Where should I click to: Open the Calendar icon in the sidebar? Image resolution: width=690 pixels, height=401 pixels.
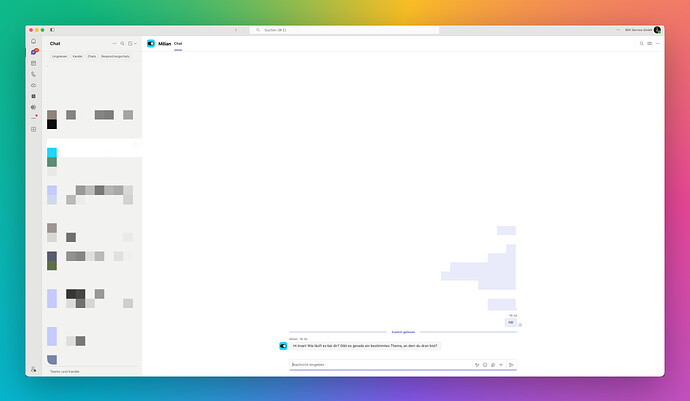click(33, 63)
